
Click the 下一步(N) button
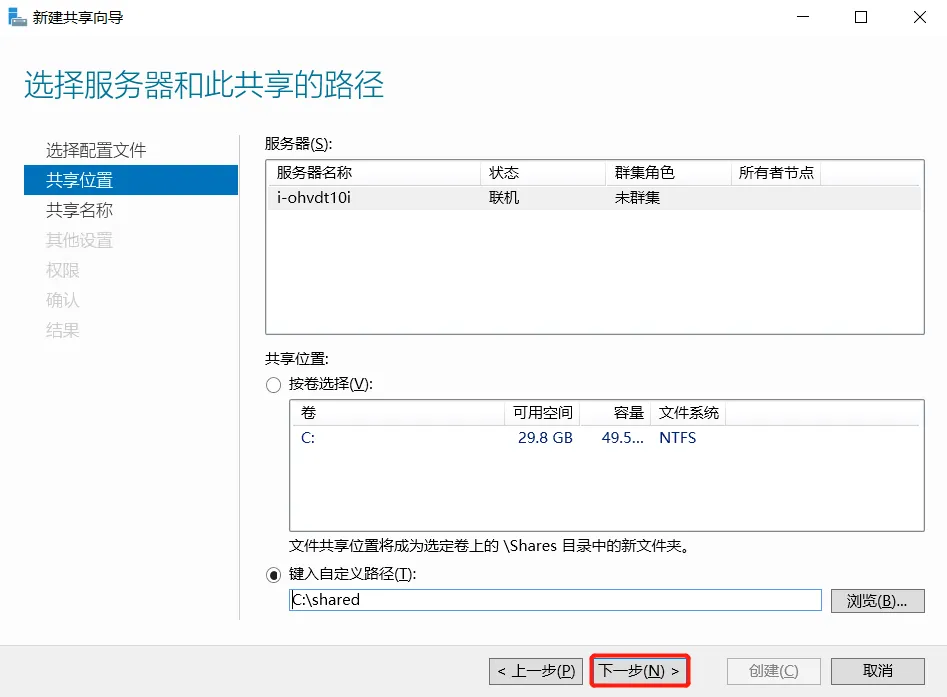[x=638, y=670]
